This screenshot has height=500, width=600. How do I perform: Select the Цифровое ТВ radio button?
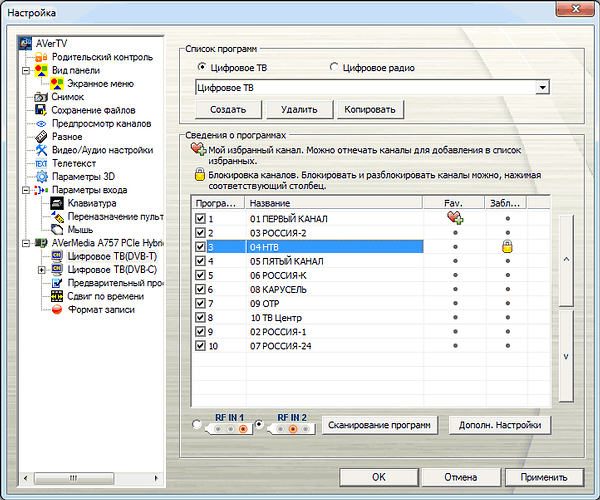coord(202,67)
